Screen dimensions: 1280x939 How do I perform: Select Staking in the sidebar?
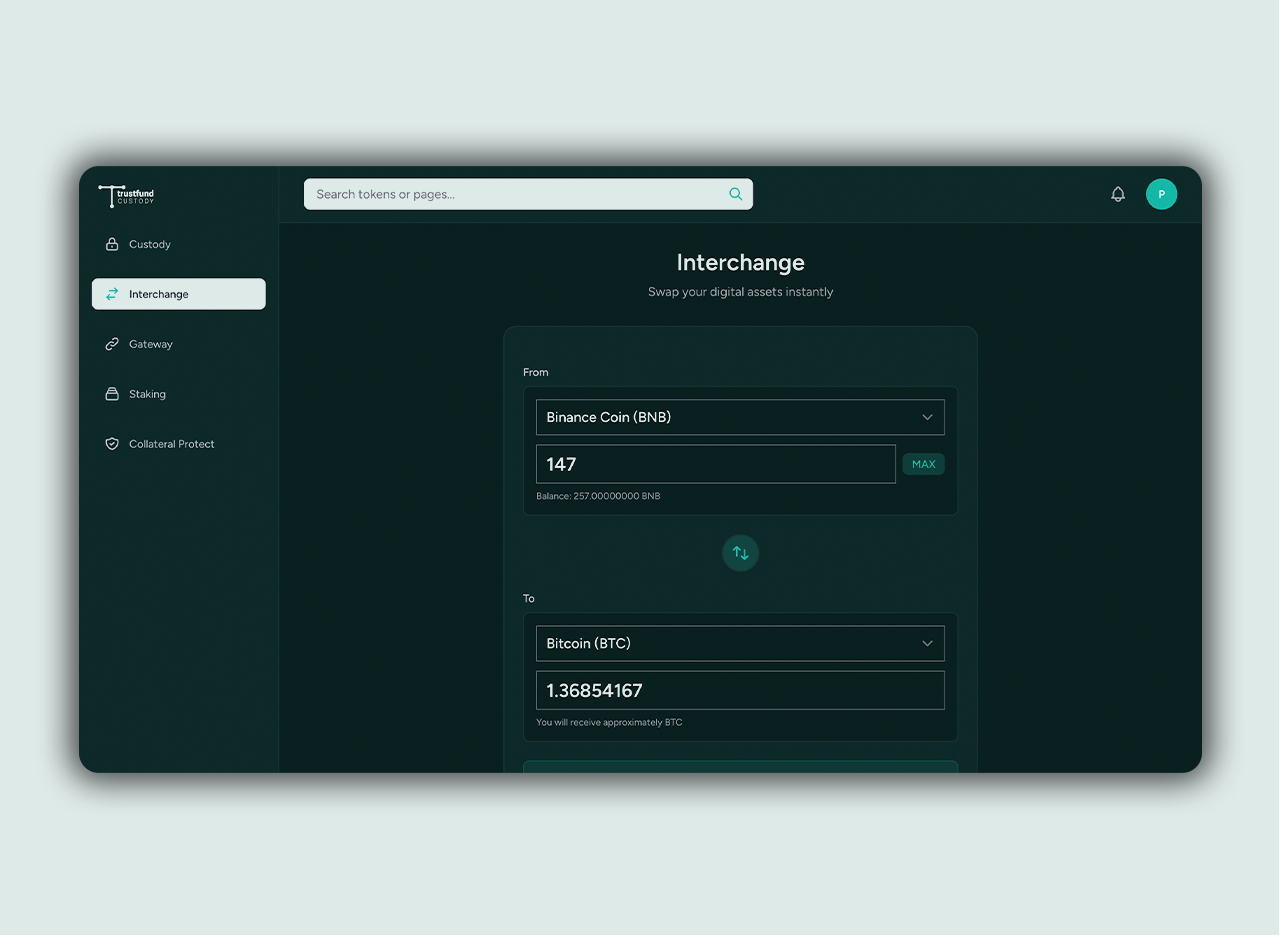147,394
